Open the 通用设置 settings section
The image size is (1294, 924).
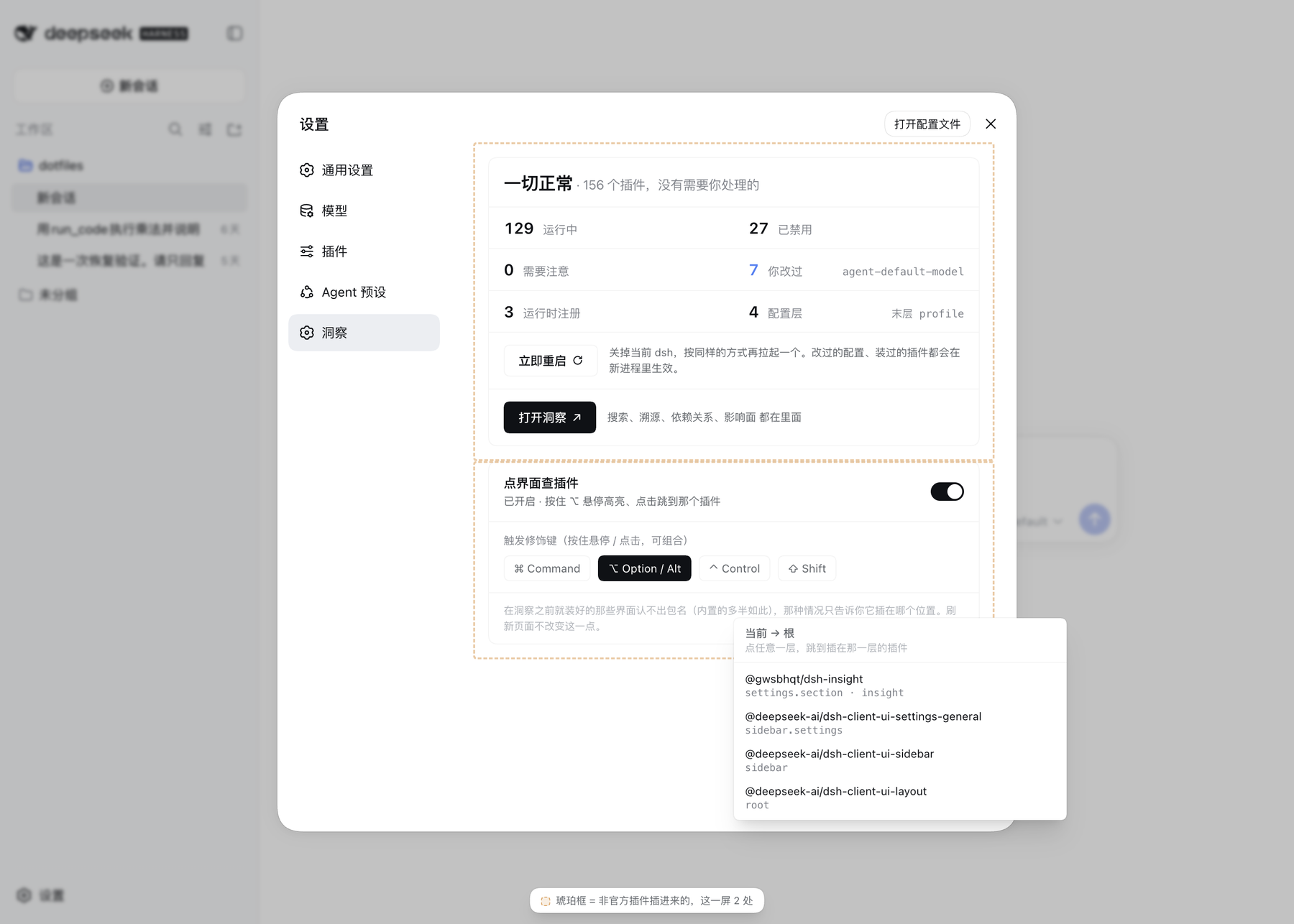point(364,170)
